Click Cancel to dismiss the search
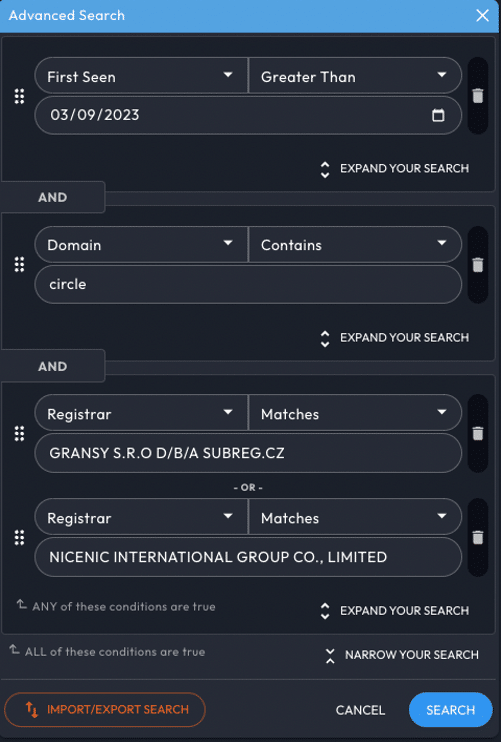Screen dimensions: 501x742 click(360, 710)
